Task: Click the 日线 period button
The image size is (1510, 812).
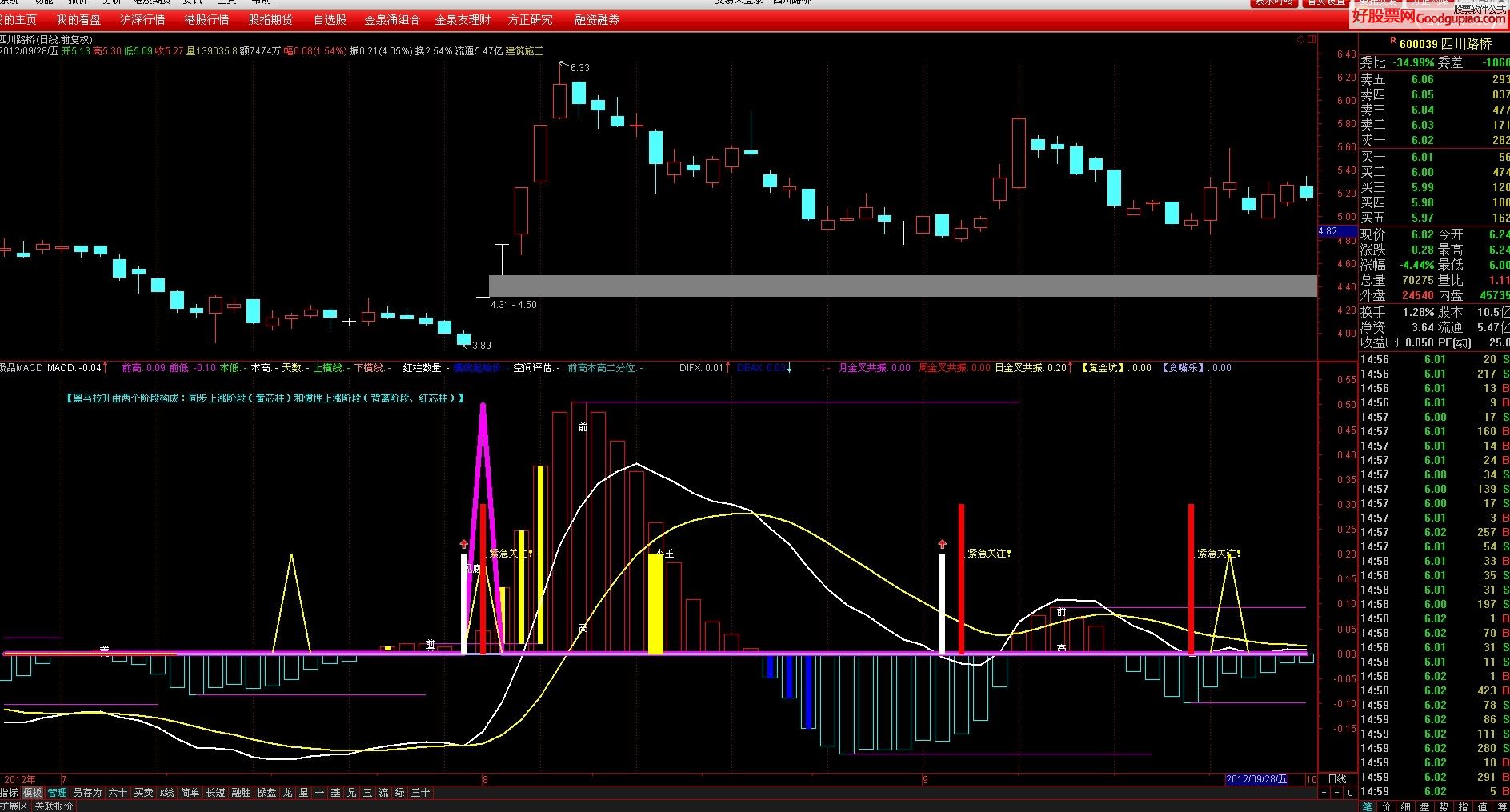Action: click(1337, 779)
